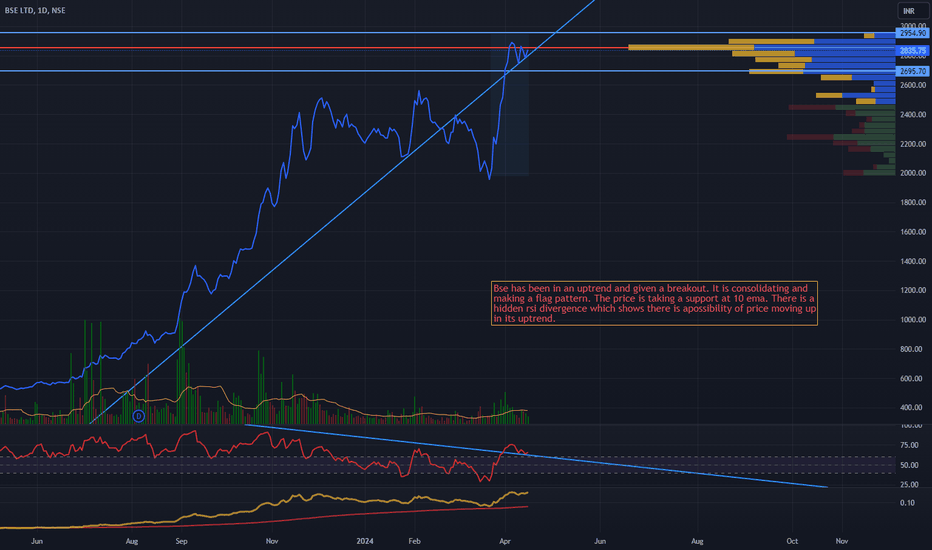The height and width of the screenshot is (550, 932).
Task: Click the 1200.00 price axis label
Action: coord(913,291)
